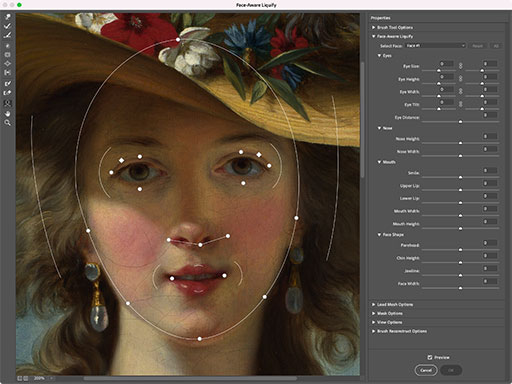The image size is (512, 384).
Task: Select the Forward Warp tool
Action: point(7,17)
